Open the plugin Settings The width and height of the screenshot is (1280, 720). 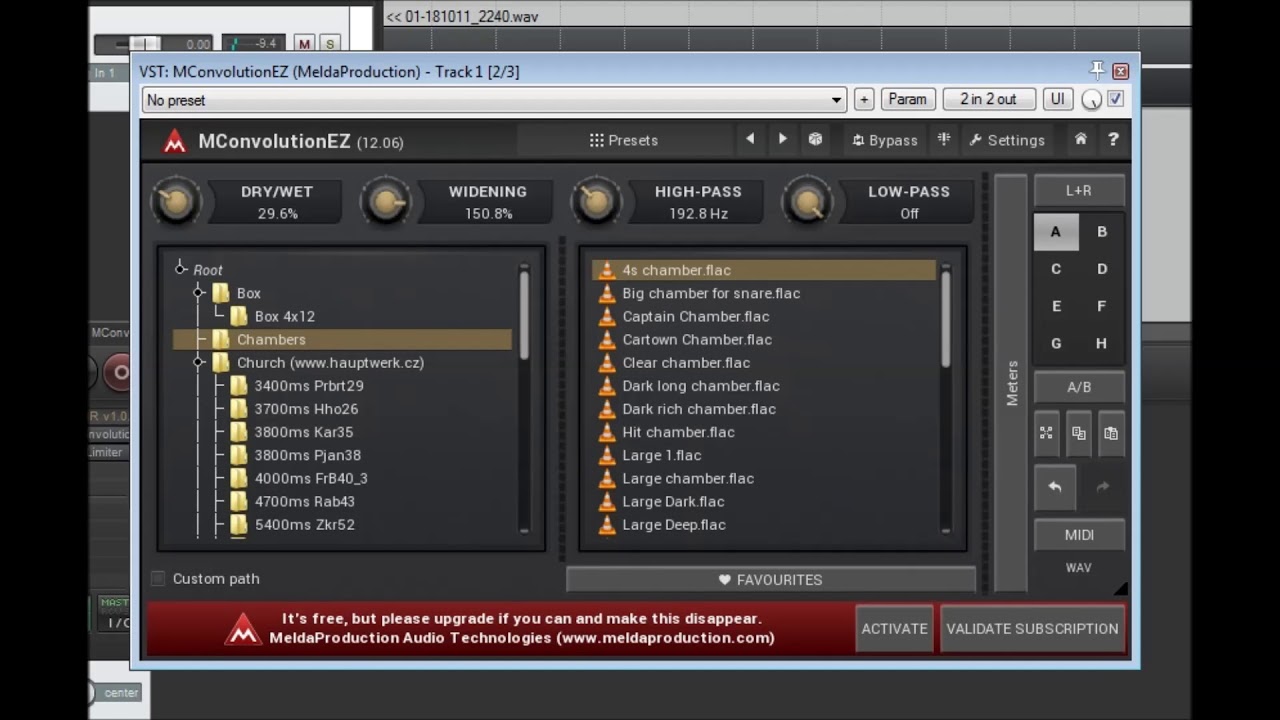click(x=1006, y=140)
